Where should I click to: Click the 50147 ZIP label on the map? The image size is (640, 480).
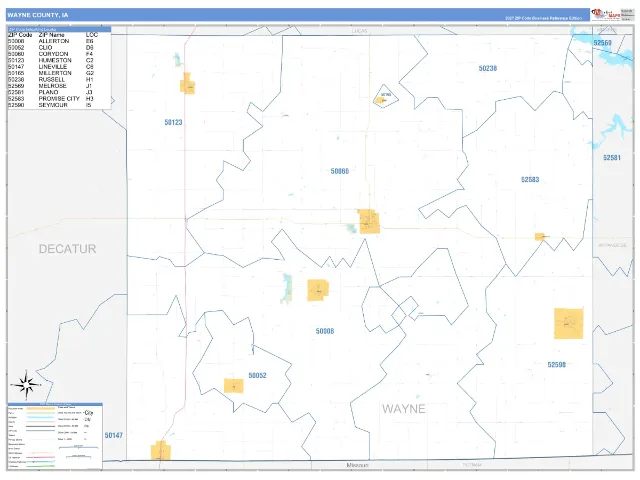(x=113, y=436)
